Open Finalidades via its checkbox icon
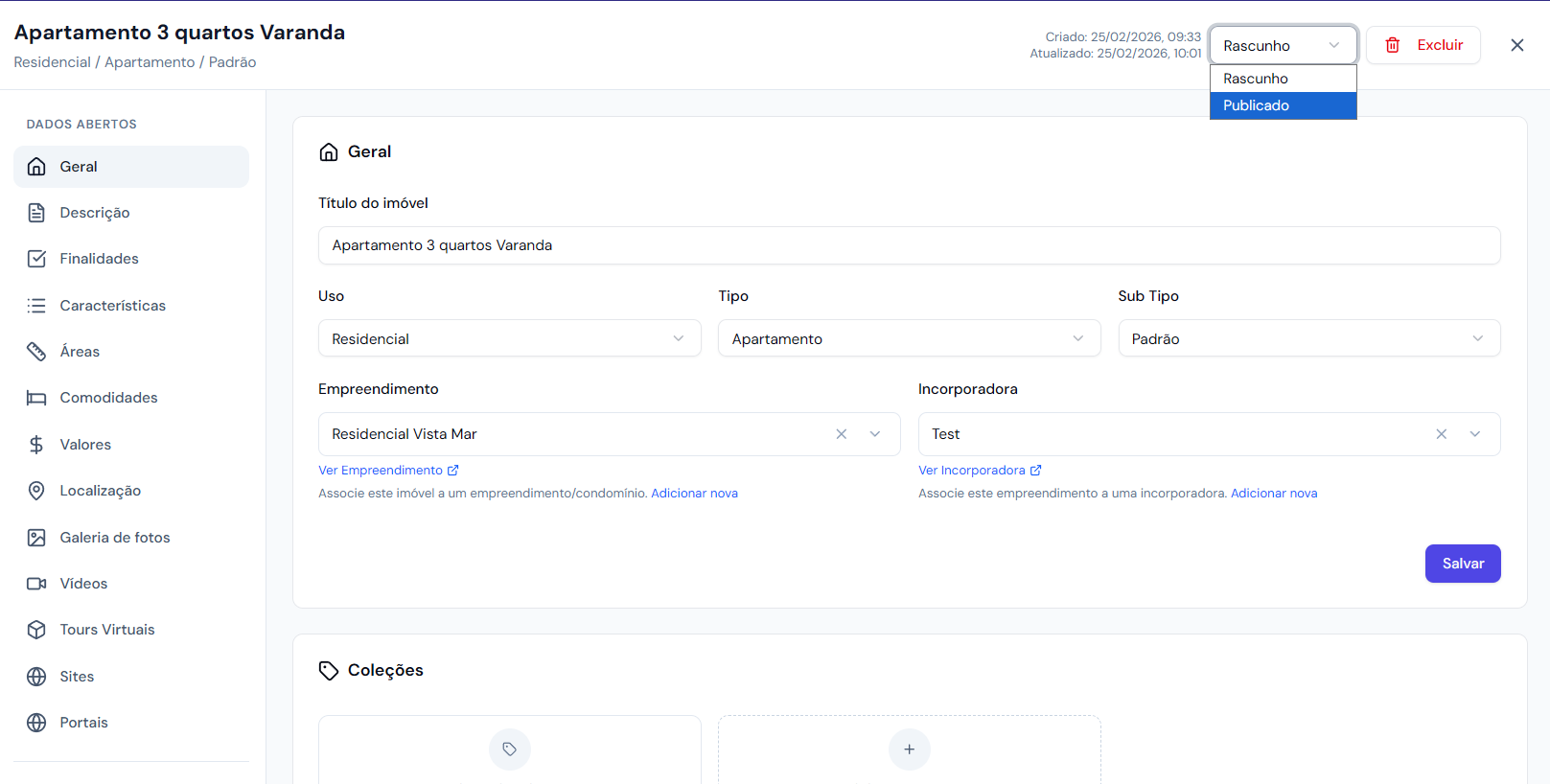This screenshot has height=784, width=1550. click(x=36, y=259)
